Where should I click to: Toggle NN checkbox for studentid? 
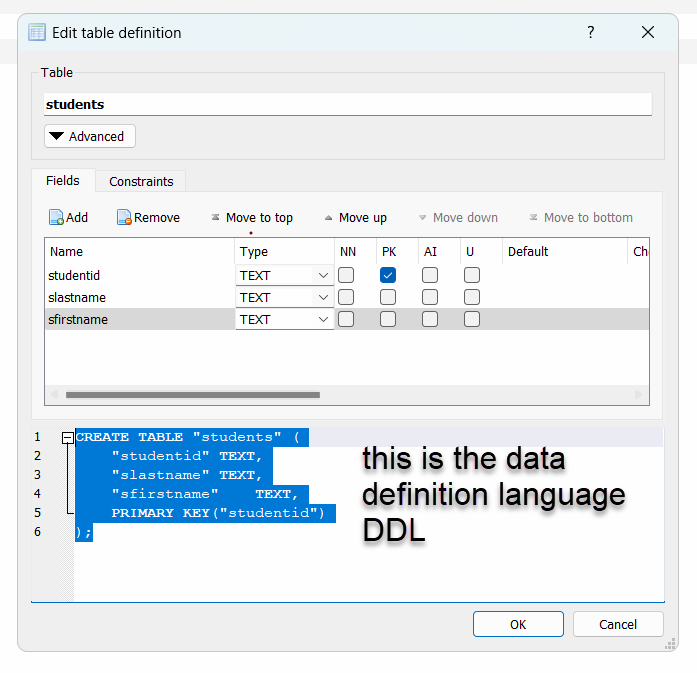pyautogui.click(x=346, y=275)
